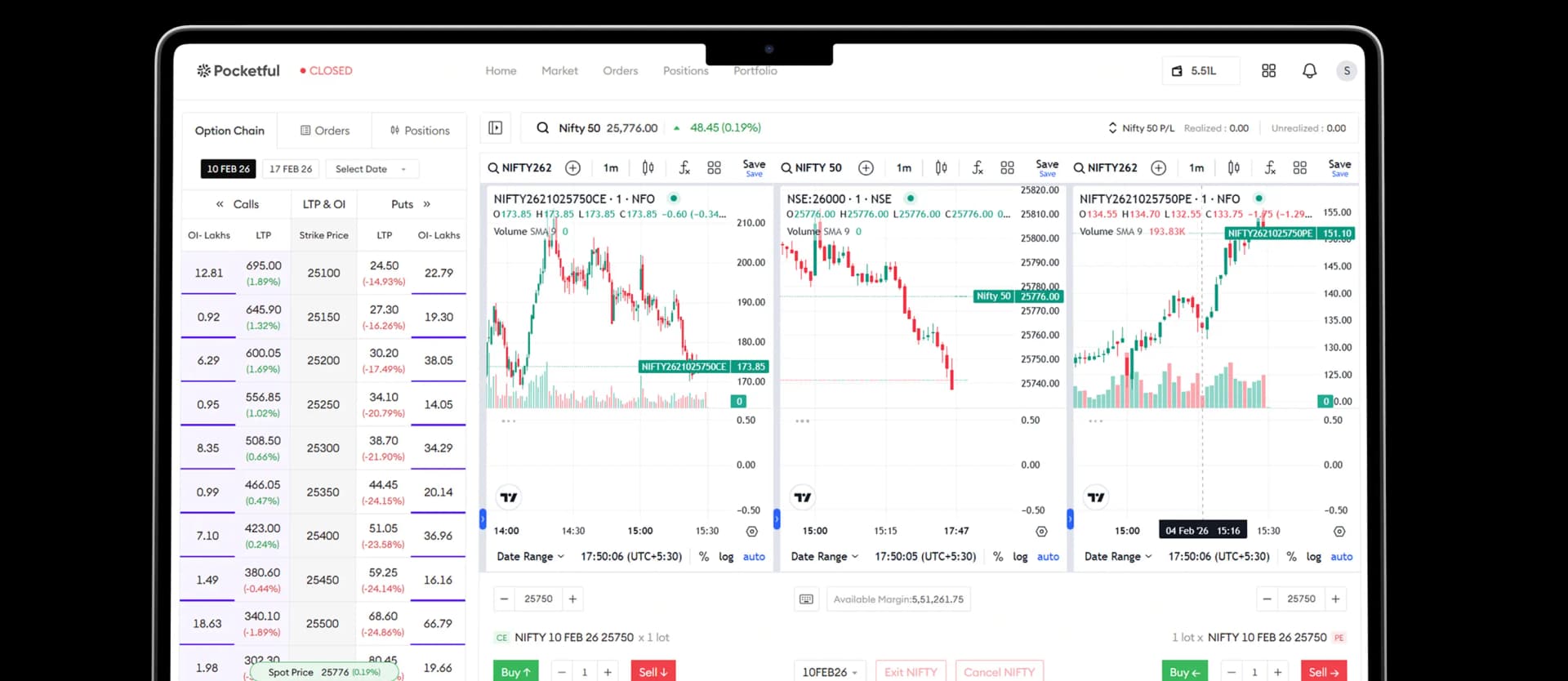Viewport: 1568px width, 681px height.
Task: Open the S profile avatar
Action: [x=1347, y=71]
